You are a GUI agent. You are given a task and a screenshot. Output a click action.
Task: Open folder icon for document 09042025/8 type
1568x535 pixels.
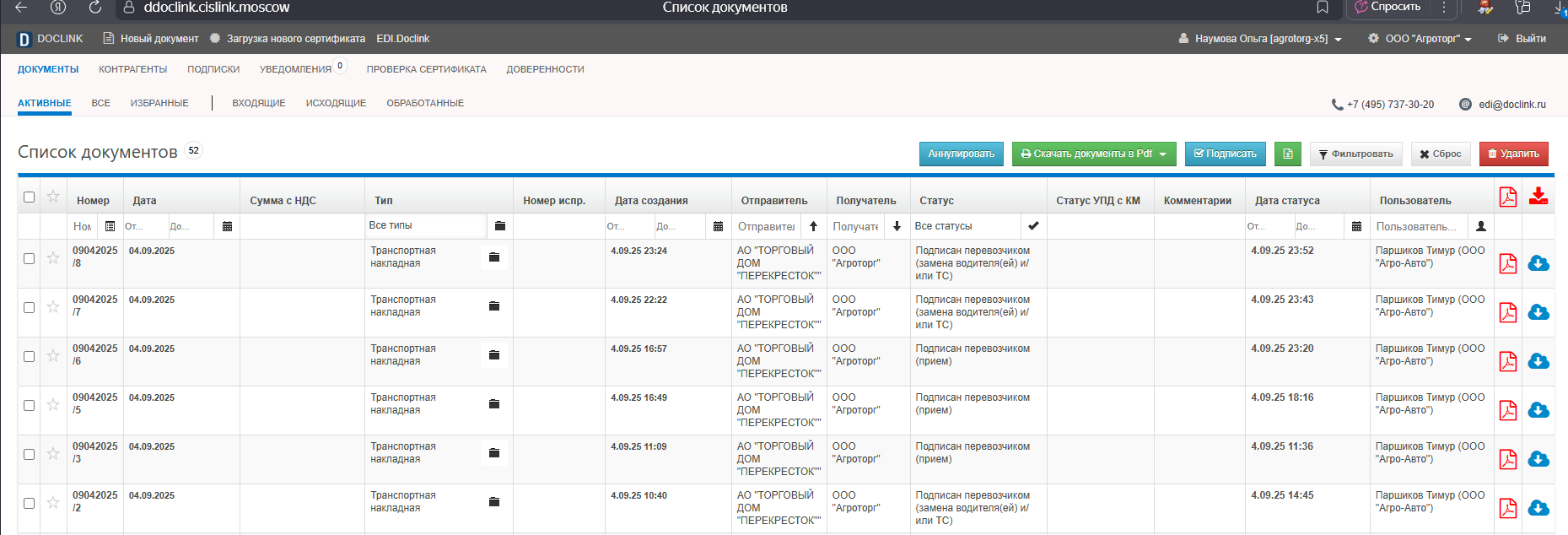tap(494, 257)
